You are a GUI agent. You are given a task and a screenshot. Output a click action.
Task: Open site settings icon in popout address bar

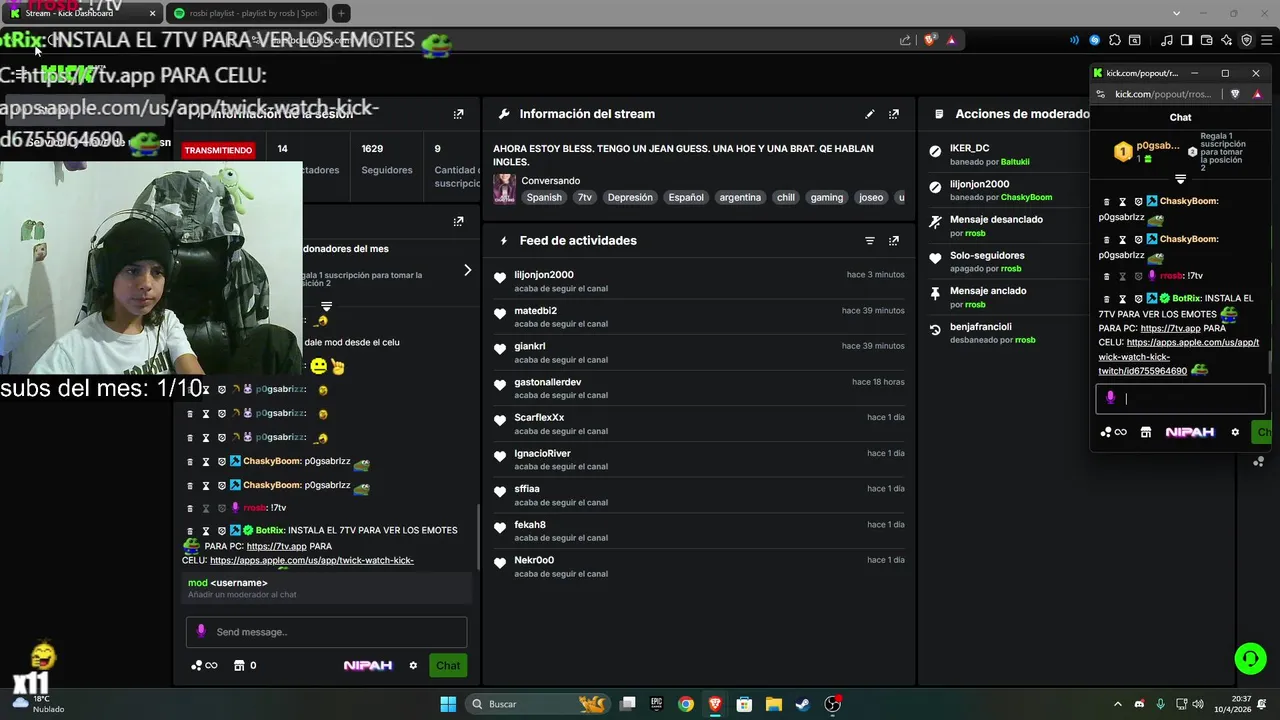[x=1100, y=94]
